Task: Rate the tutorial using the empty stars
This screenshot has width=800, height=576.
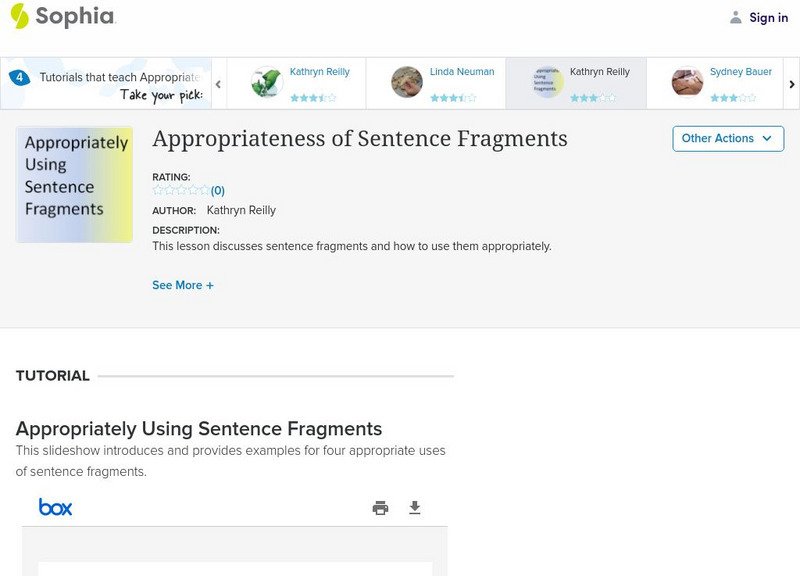Action: pyautogui.click(x=181, y=190)
